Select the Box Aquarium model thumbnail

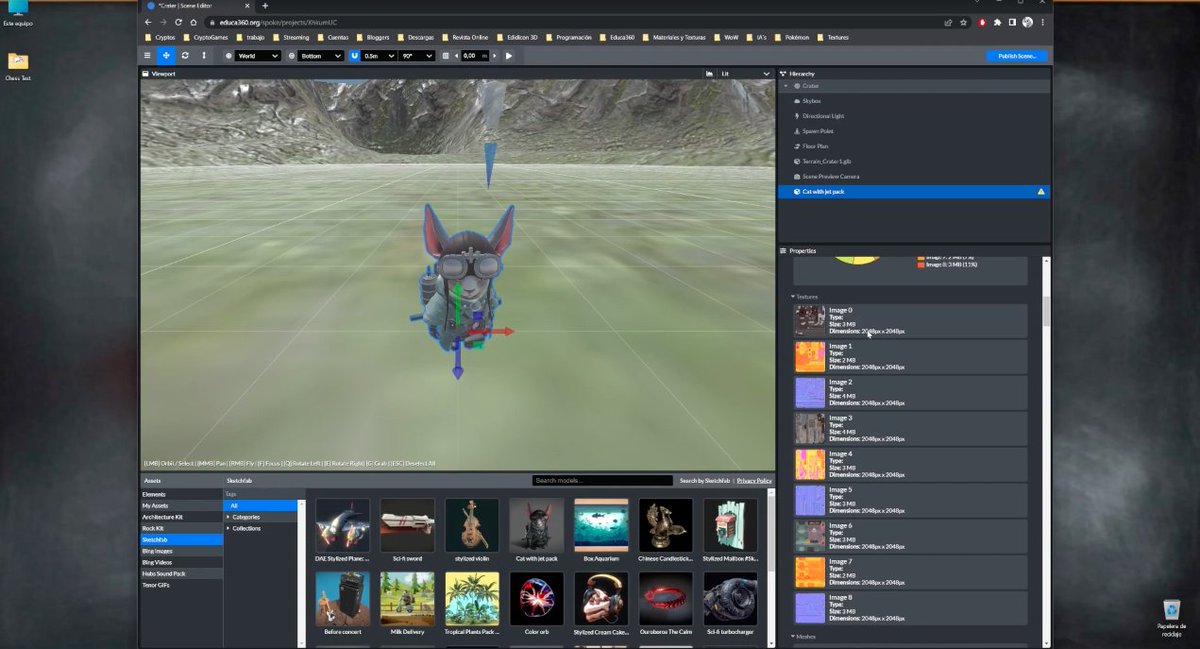click(601, 525)
